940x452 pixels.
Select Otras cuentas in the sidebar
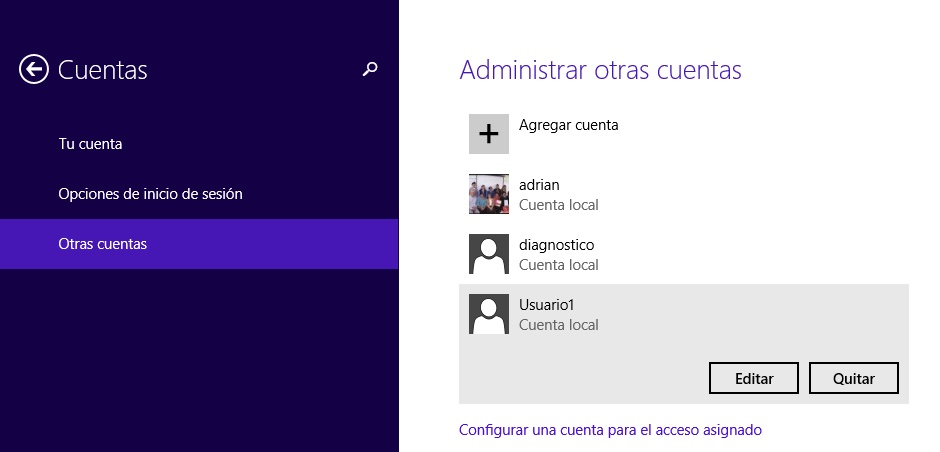[x=103, y=244]
